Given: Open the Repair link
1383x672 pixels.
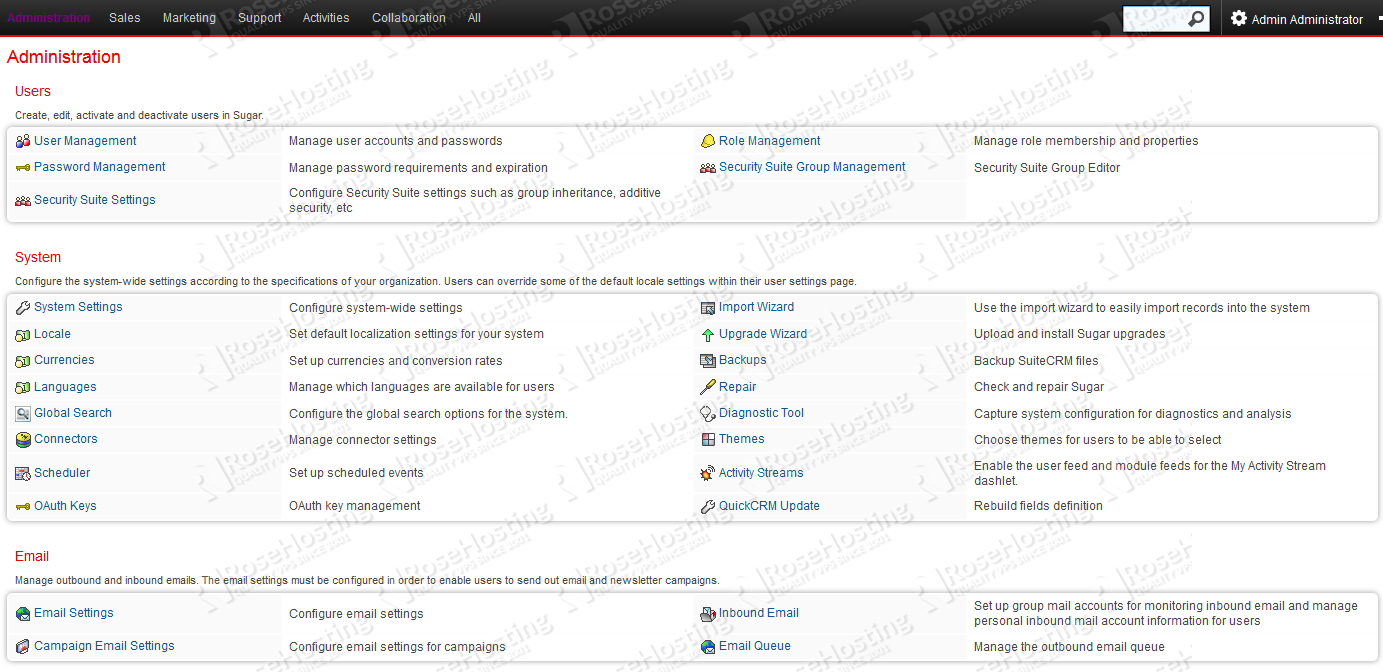Looking at the screenshot, I should click(738, 387).
